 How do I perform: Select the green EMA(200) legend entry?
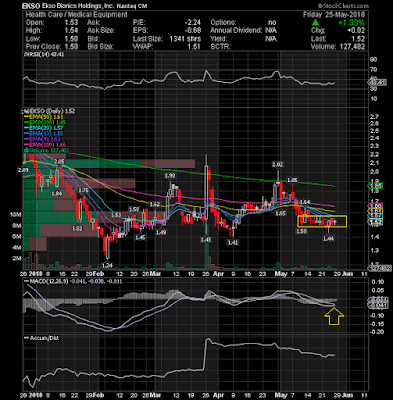pos(46,123)
